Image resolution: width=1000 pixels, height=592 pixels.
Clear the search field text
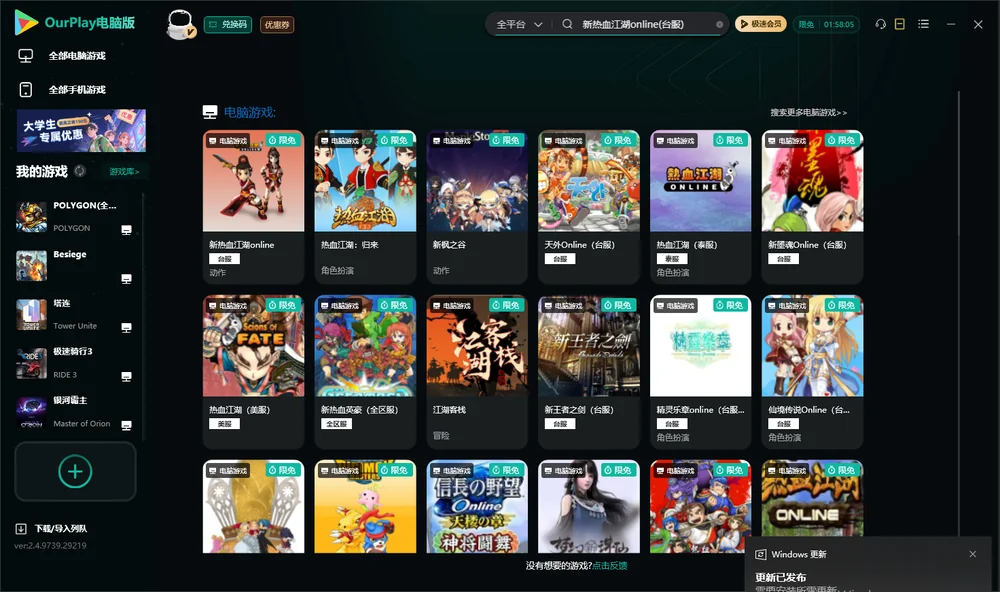tap(719, 24)
